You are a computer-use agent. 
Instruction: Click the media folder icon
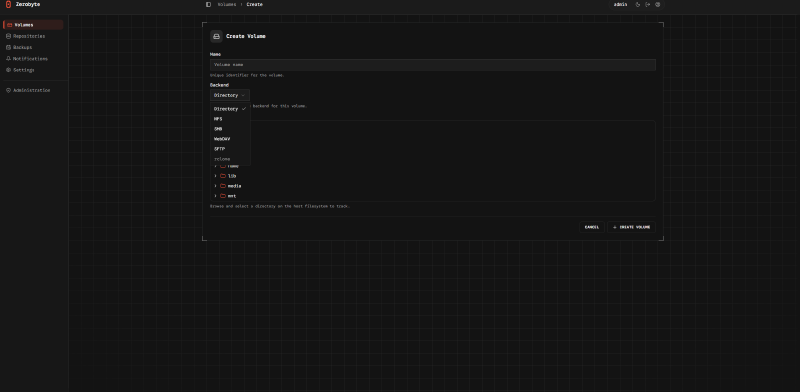coord(223,186)
